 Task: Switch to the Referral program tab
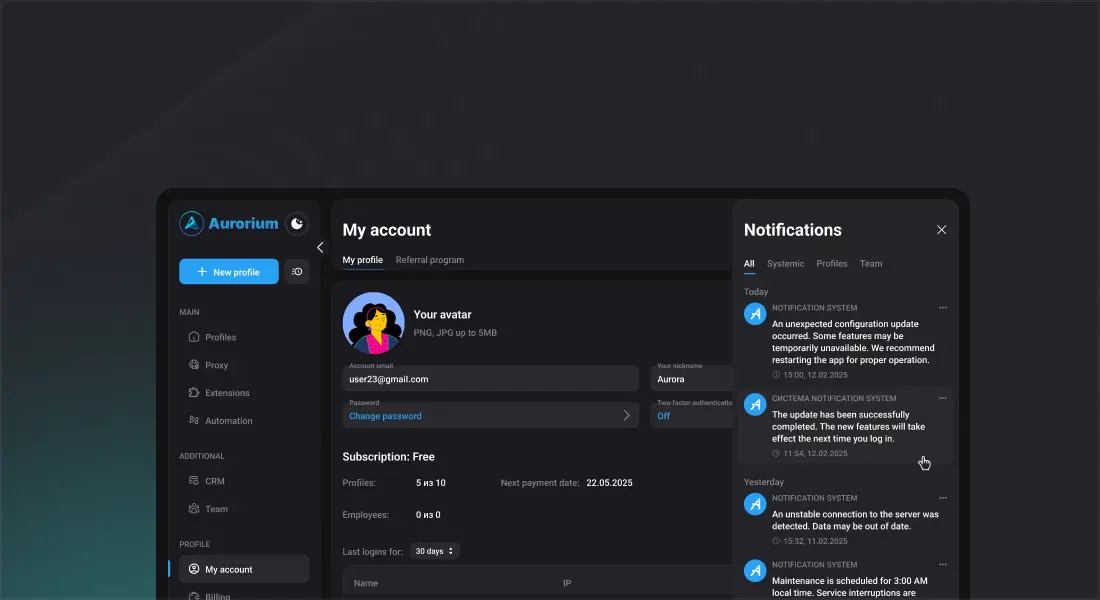coord(430,260)
